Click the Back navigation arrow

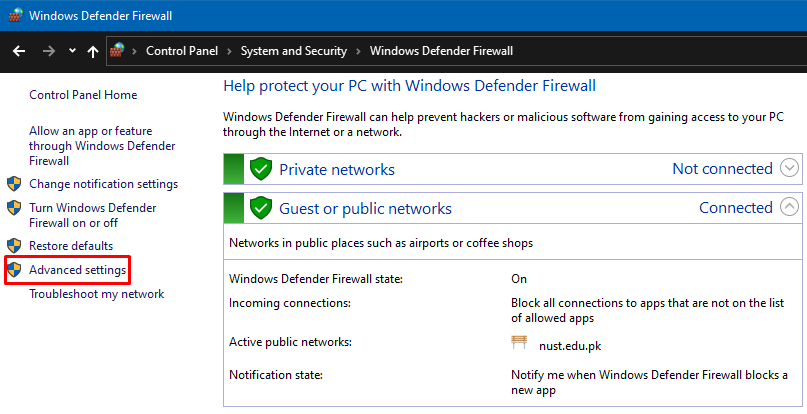tap(19, 51)
